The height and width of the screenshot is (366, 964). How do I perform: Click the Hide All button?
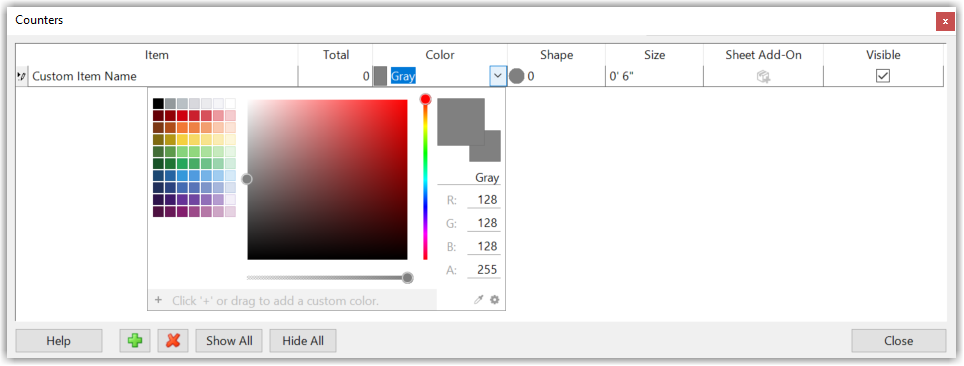[303, 340]
